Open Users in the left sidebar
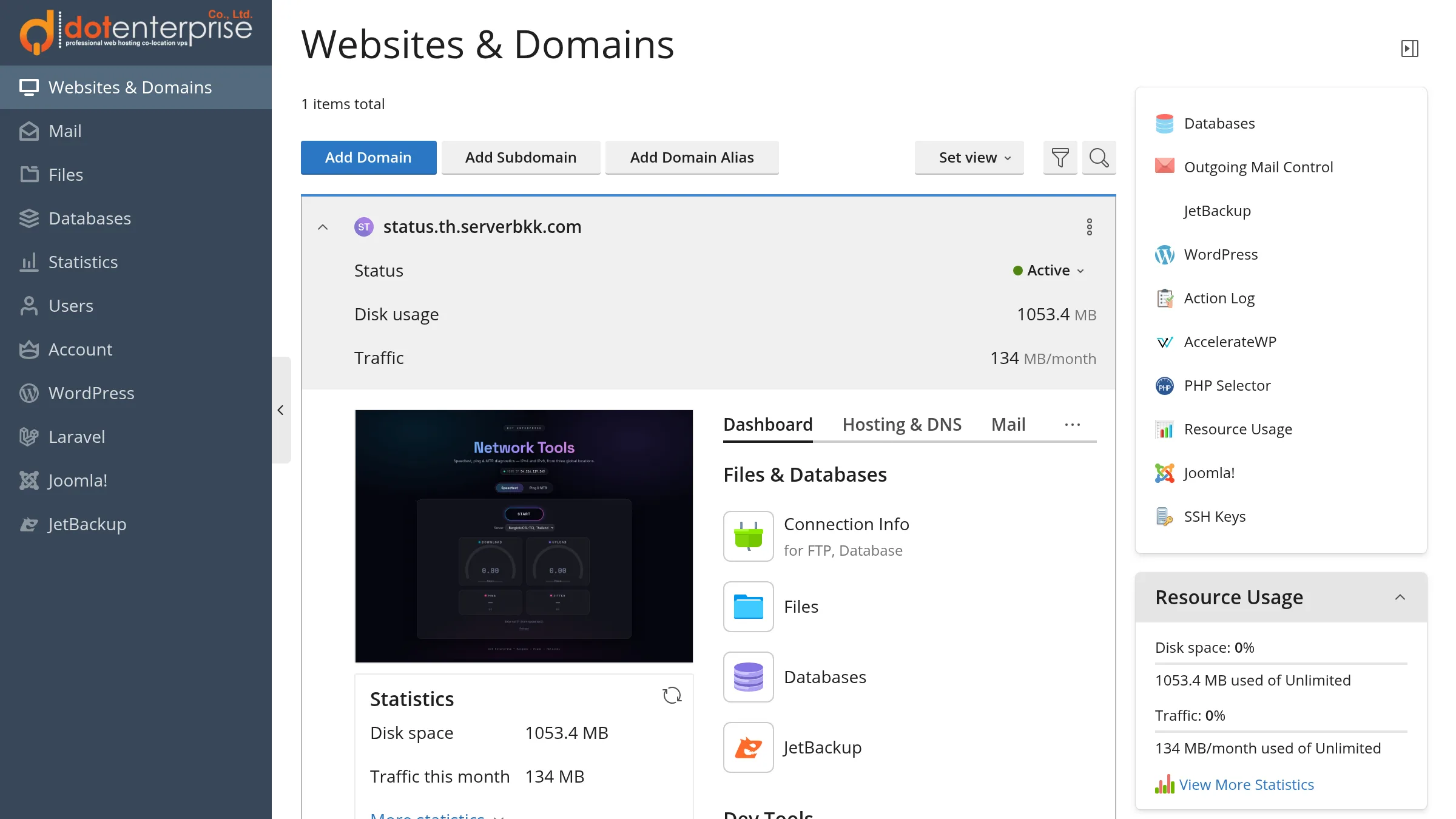This screenshot has height=819, width=1456. tap(136, 306)
